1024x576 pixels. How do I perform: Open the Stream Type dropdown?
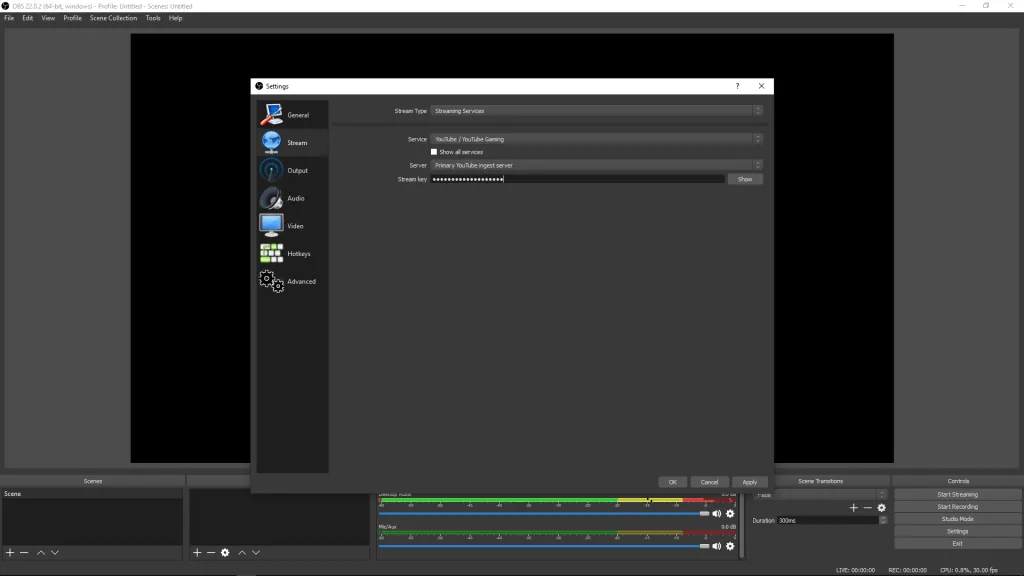click(595, 110)
